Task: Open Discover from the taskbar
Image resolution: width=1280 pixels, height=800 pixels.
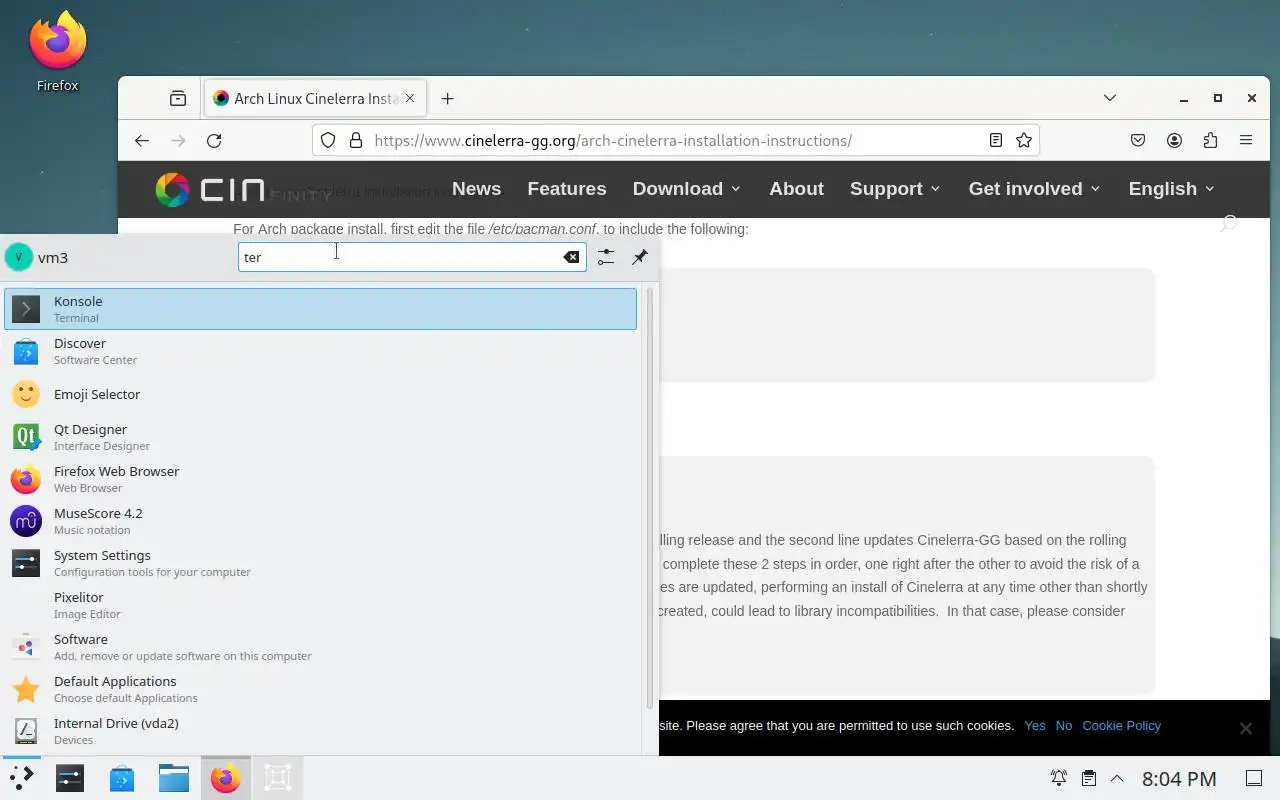Action: (x=122, y=778)
